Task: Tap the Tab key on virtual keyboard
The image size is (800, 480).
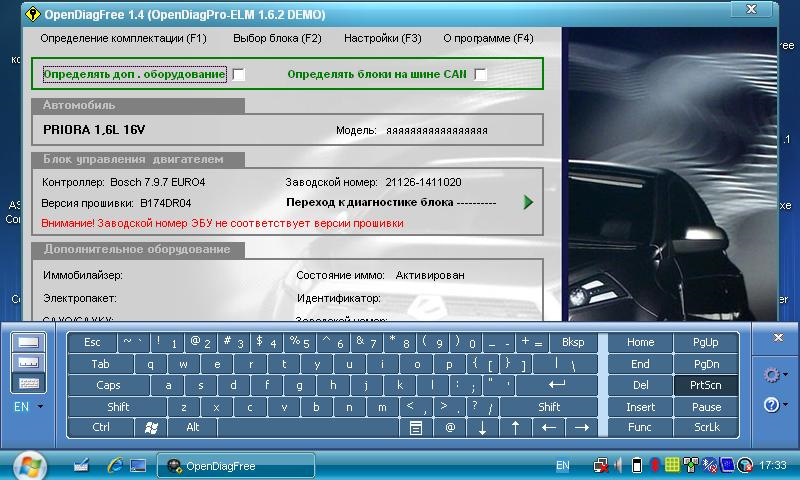Action: click(x=100, y=364)
